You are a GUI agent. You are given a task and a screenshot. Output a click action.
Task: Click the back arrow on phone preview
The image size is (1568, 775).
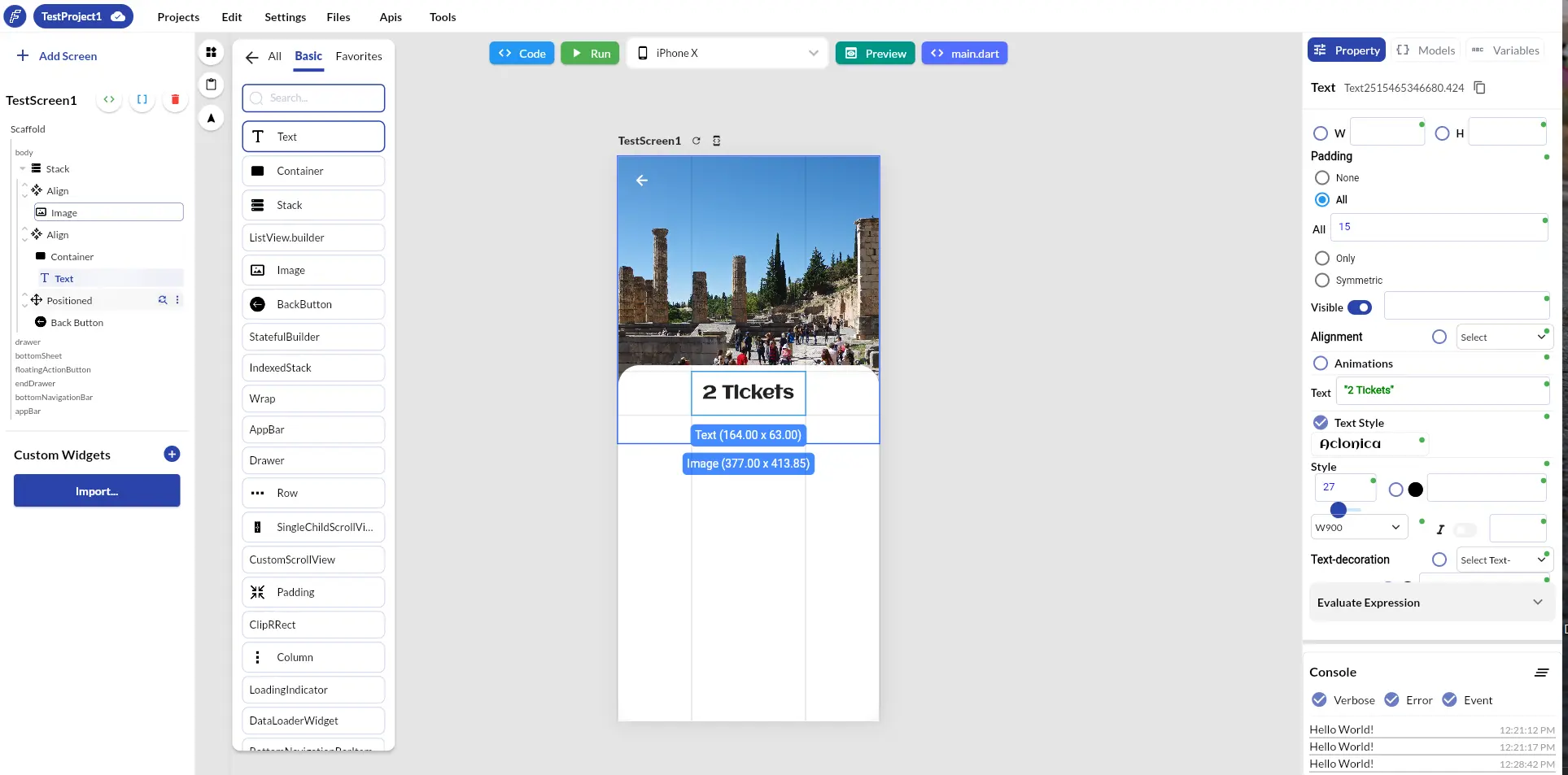(642, 181)
